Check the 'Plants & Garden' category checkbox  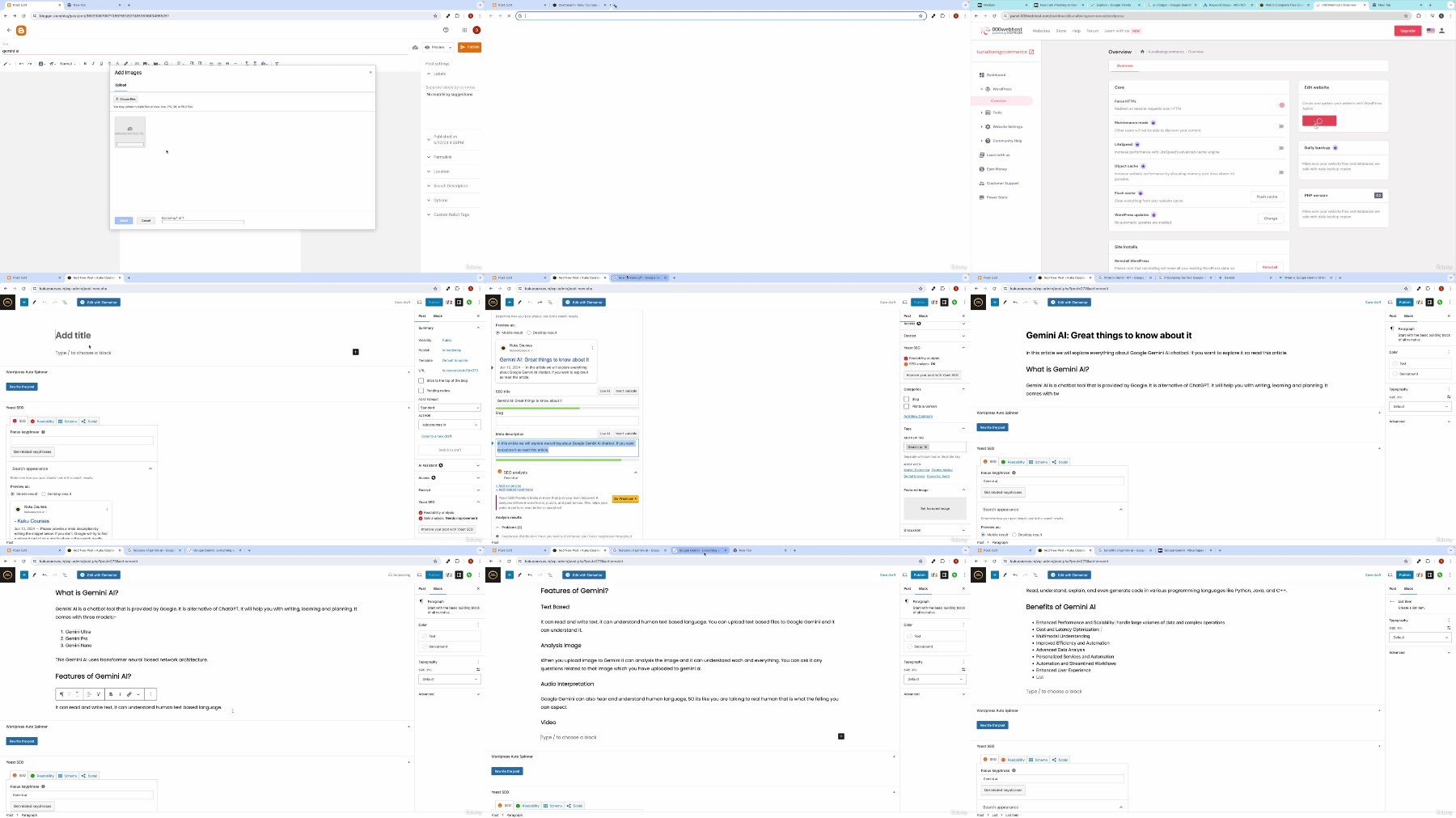[x=907, y=406]
